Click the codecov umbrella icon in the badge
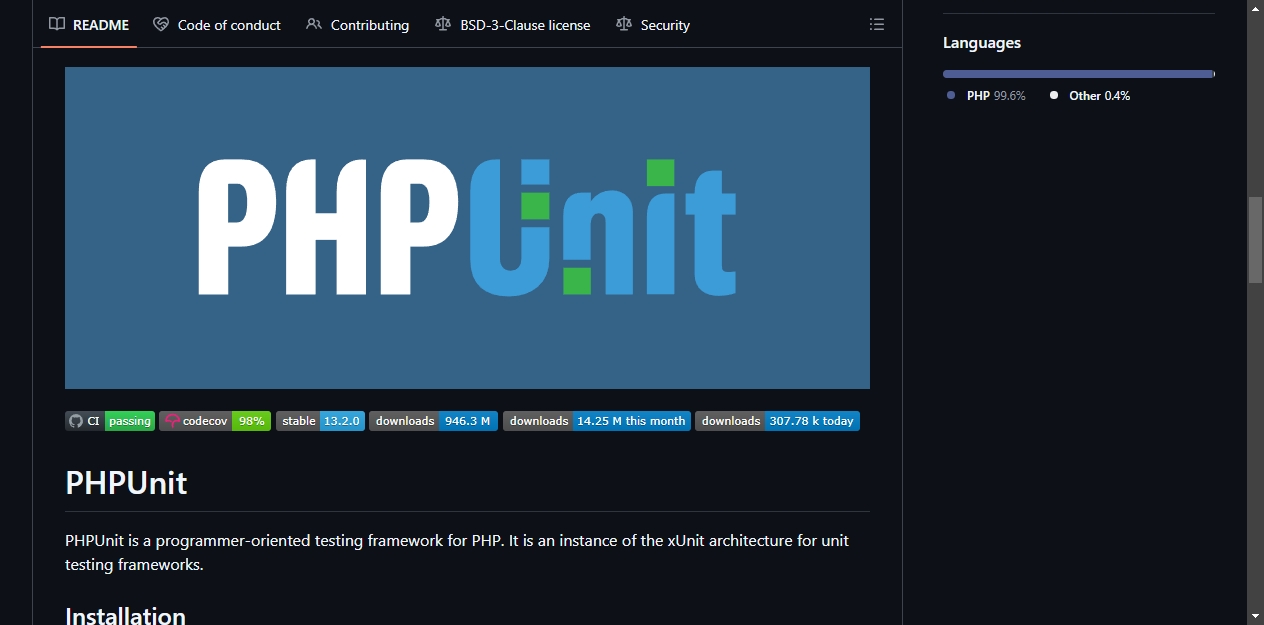 [x=172, y=421]
